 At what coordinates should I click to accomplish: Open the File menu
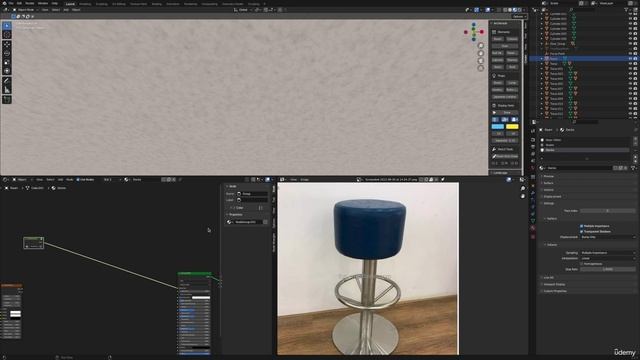(11, 3)
